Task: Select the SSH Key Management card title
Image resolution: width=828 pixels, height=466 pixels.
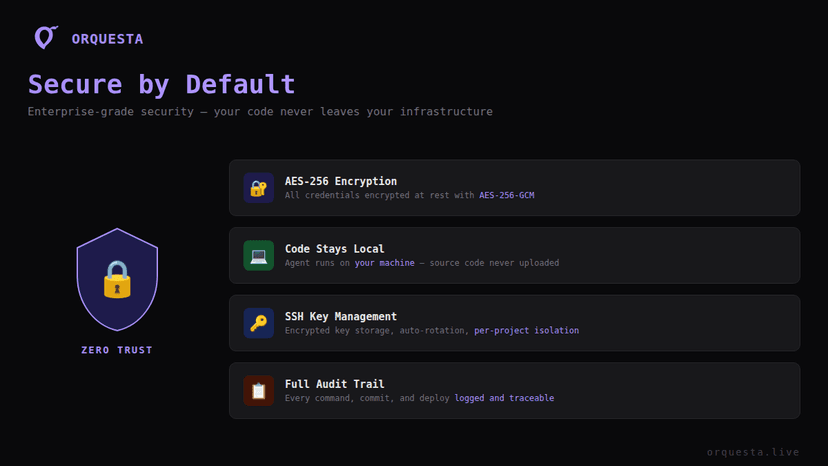Action: point(340,316)
